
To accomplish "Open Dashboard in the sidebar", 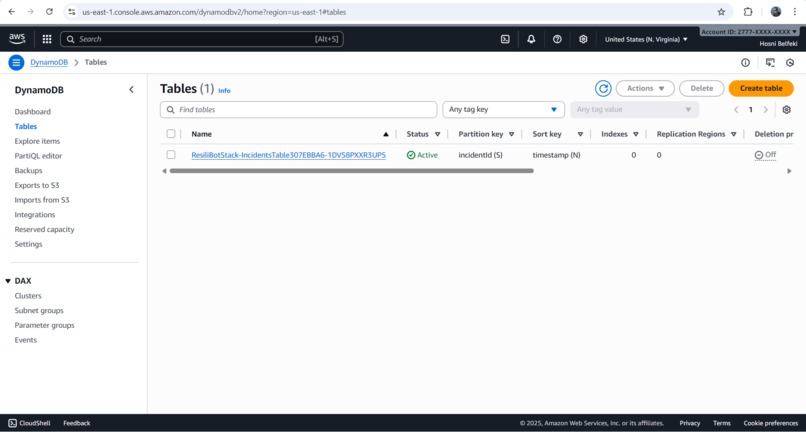I will click(x=32, y=112).
